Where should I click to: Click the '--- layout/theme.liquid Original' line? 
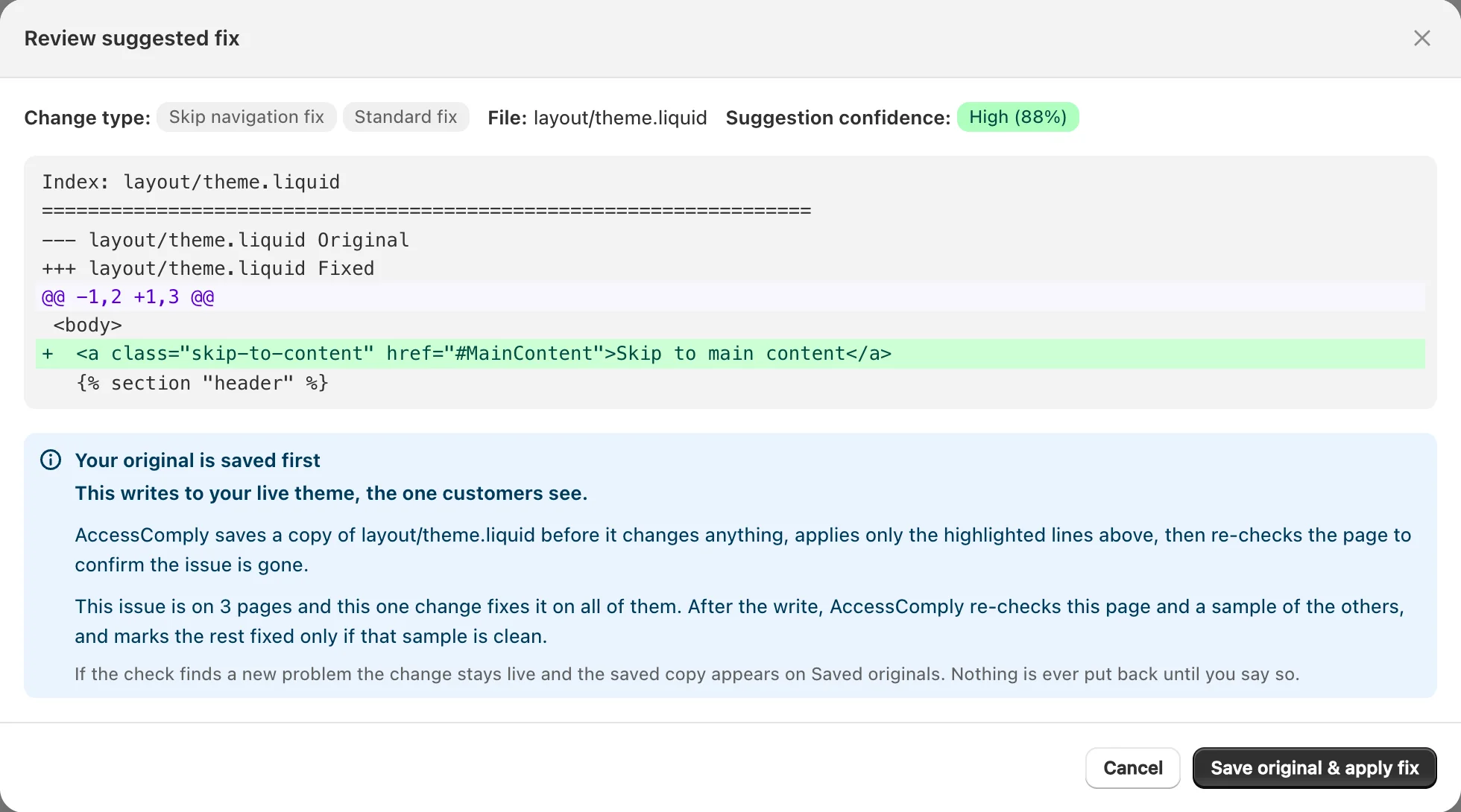click(225, 240)
